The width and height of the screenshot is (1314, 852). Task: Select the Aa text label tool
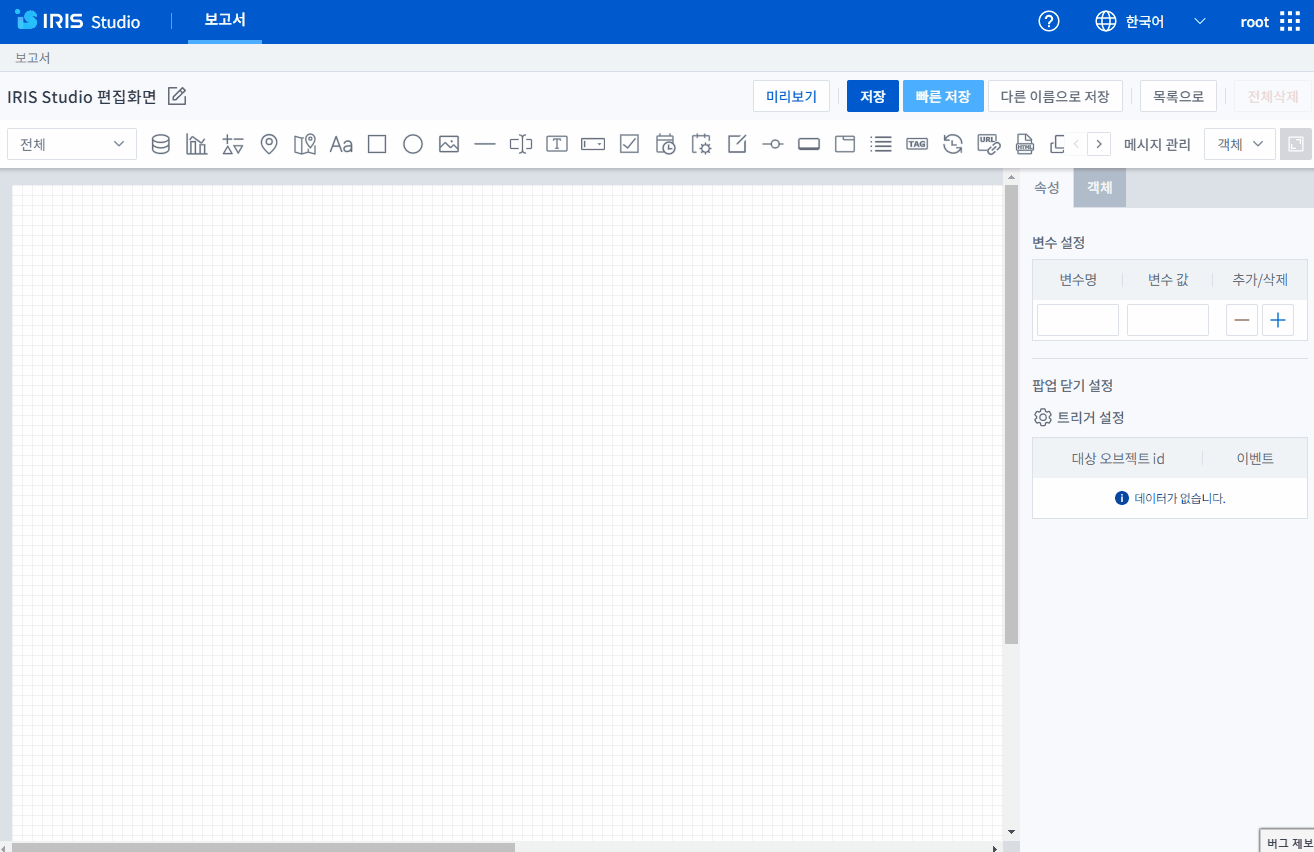click(341, 144)
